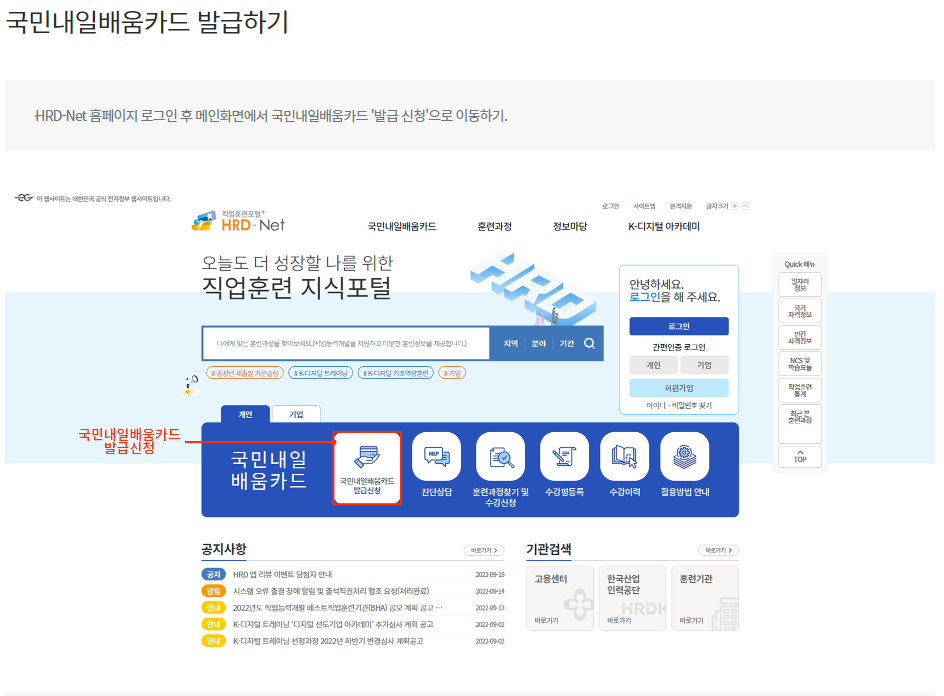The height and width of the screenshot is (696, 944).
Task: Open the 수강이력 book icon
Action: [624, 456]
